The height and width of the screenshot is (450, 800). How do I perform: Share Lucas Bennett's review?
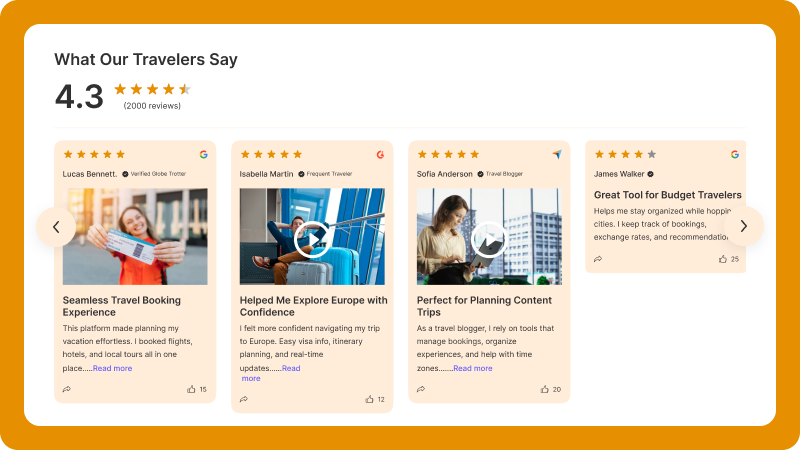pyautogui.click(x=67, y=389)
